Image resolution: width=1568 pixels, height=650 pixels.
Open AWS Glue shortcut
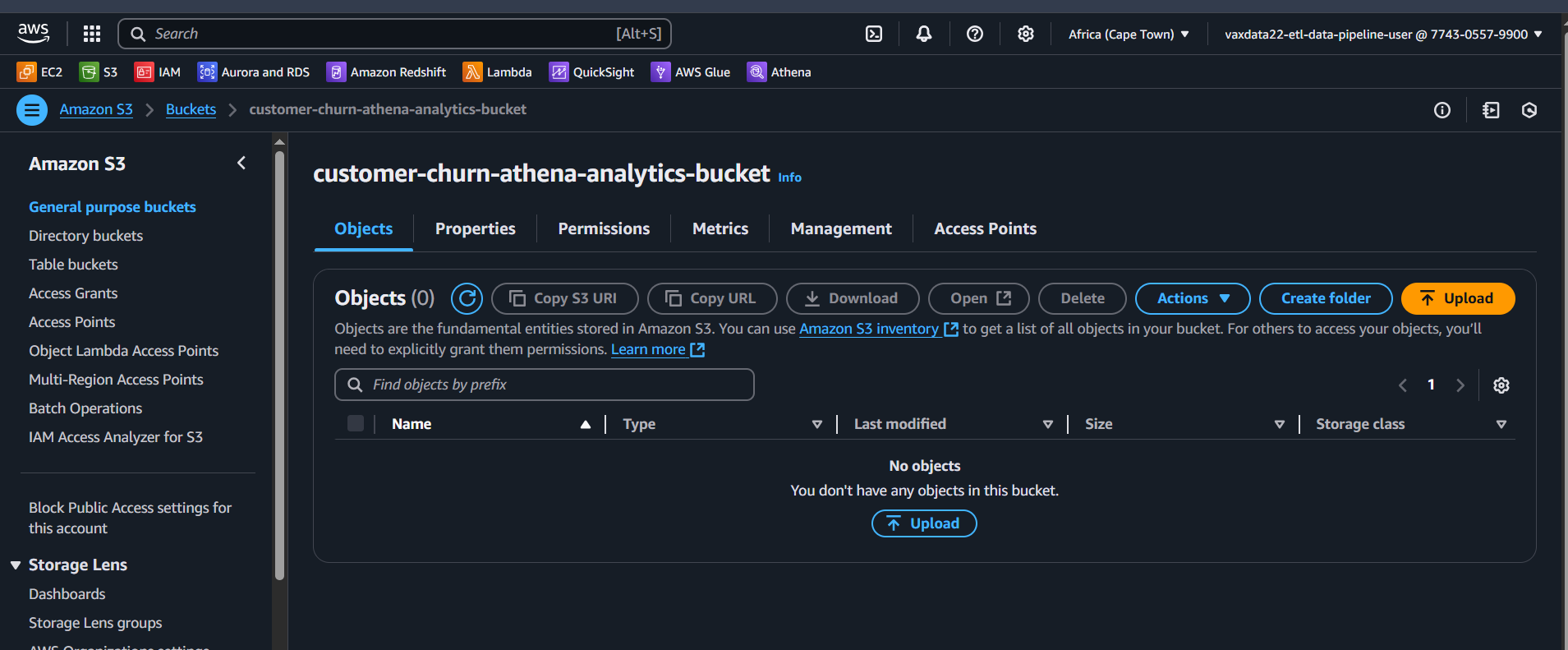click(691, 72)
